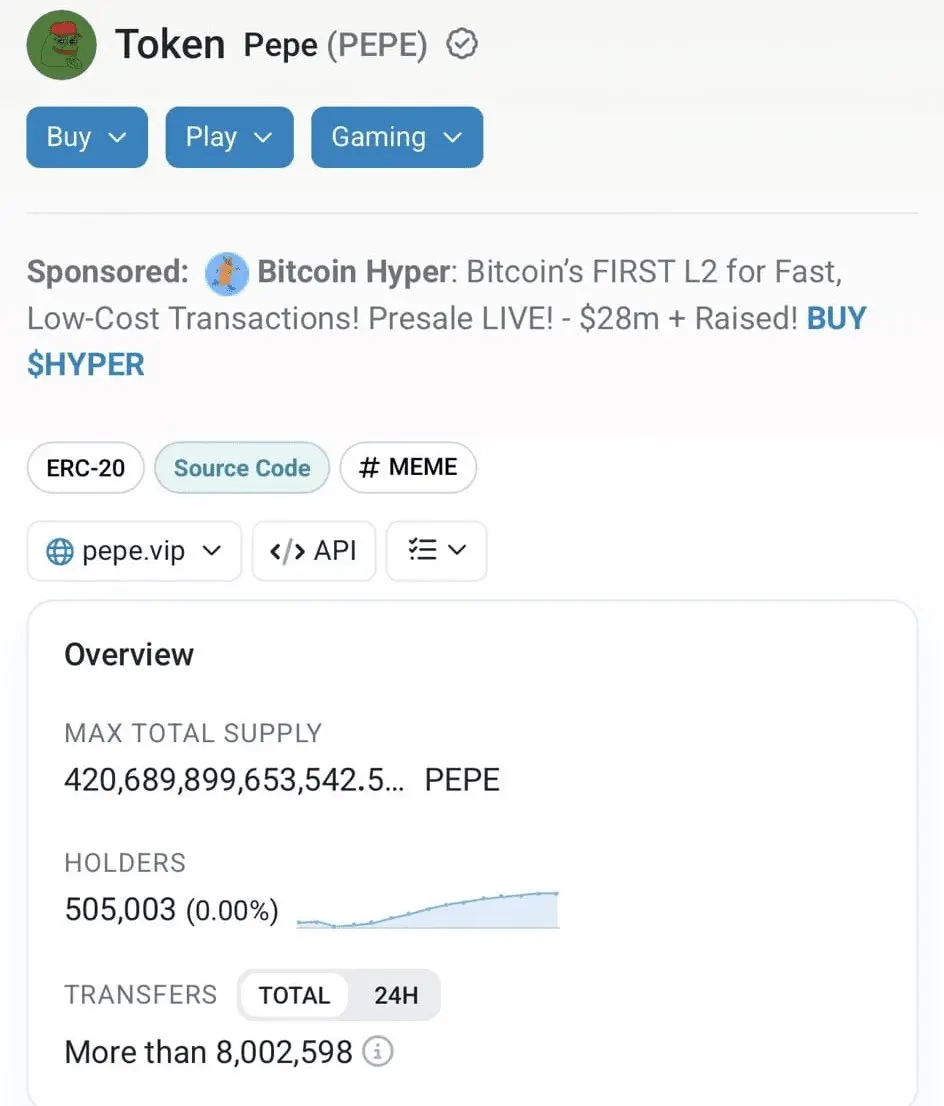Expand the Buy dropdown
This screenshot has height=1106, width=944.
pos(87,137)
